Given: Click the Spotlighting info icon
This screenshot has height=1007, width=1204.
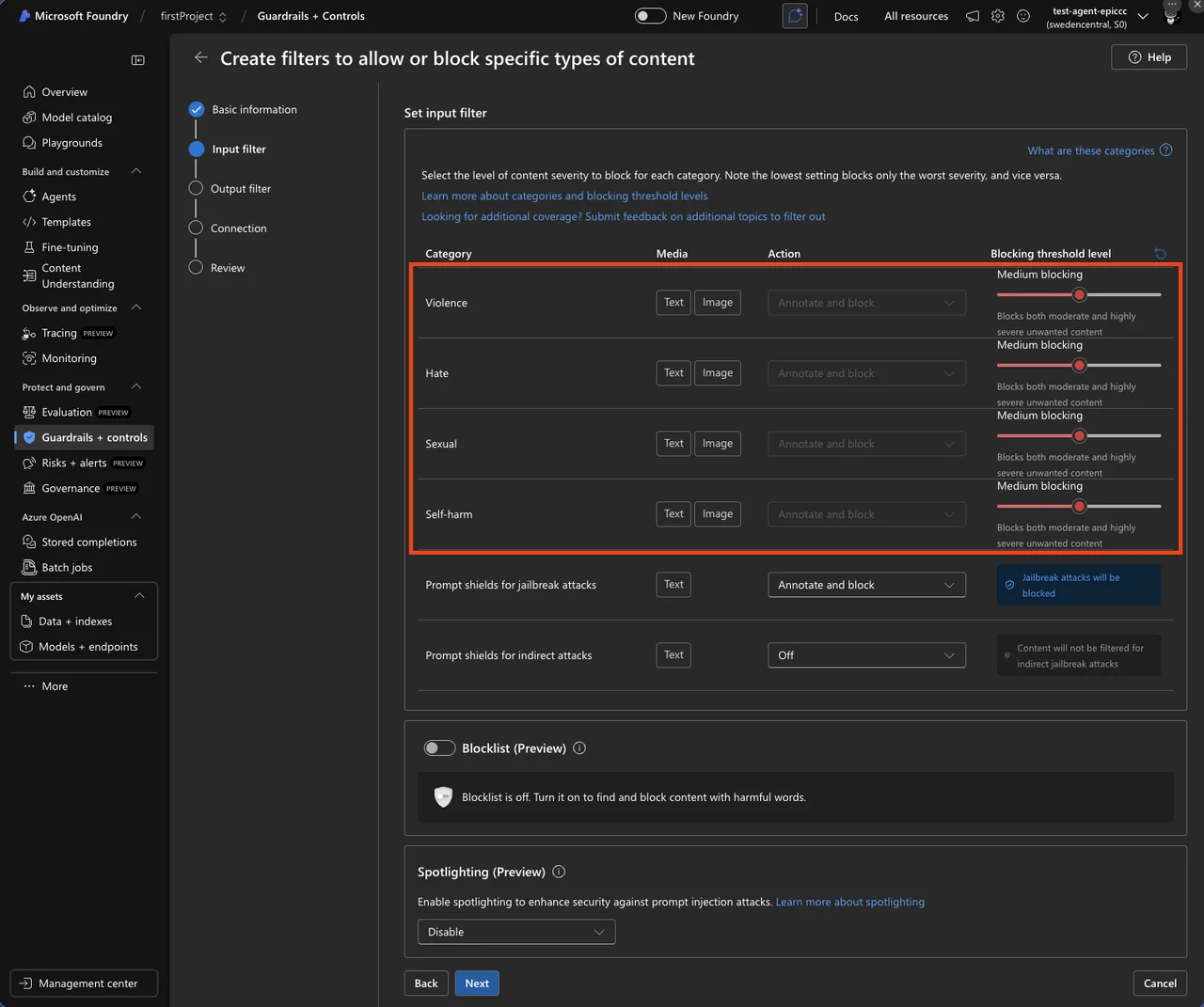Looking at the screenshot, I should click(x=559, y=872).
